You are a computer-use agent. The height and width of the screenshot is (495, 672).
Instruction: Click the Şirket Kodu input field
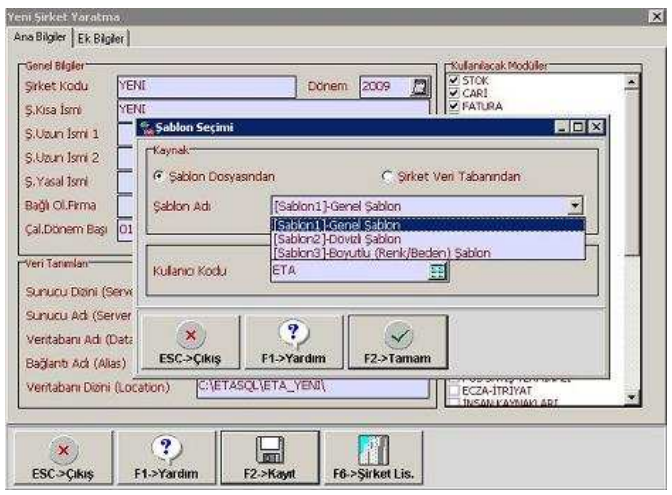pyautogui.click(x=205, y=86)
